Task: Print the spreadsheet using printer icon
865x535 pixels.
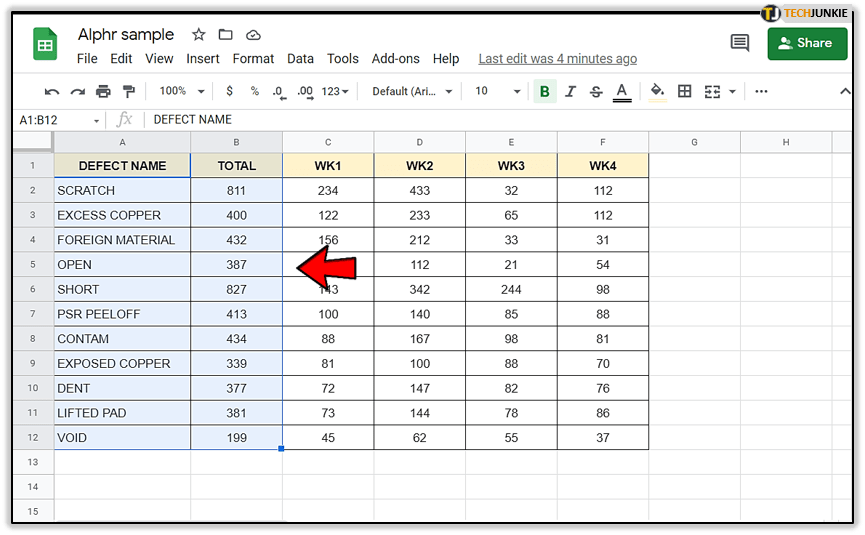Action: tap(103, 91)
